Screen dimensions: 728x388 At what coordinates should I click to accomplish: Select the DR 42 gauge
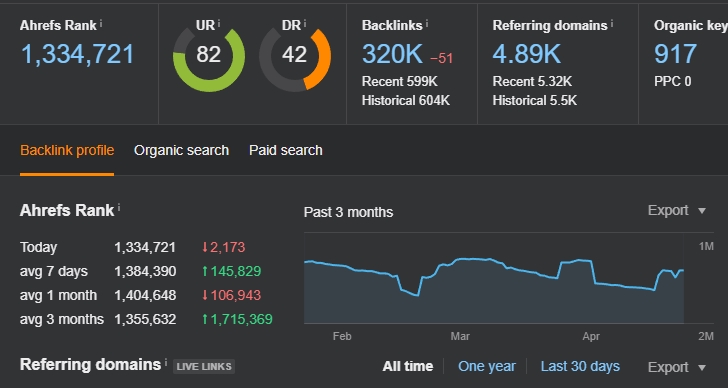[x=295, y=55]
